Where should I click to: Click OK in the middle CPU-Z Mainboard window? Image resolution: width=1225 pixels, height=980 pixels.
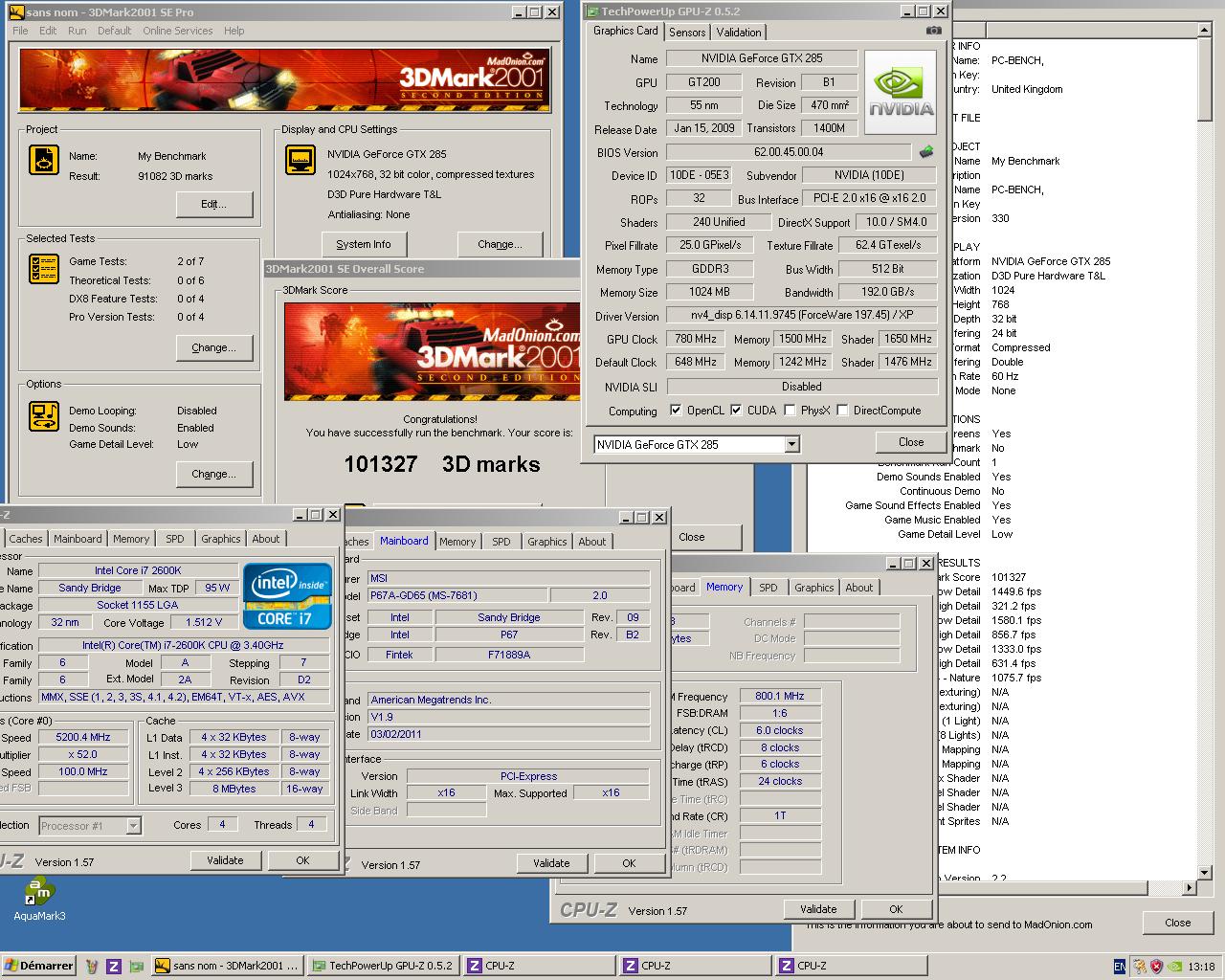pyautogui.click(x=629, y=863)
